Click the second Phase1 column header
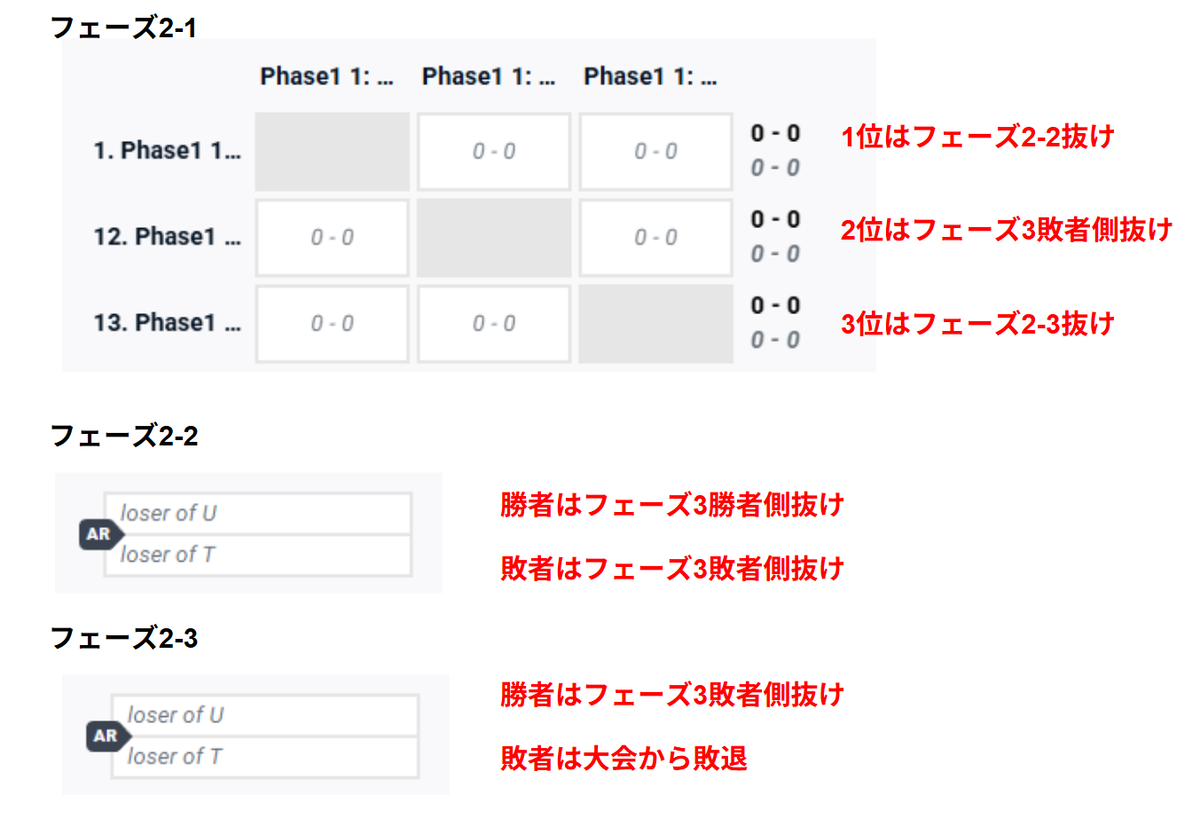Image resolution: width=1200 pixels, height=819 pixels. tap(489, 77)
